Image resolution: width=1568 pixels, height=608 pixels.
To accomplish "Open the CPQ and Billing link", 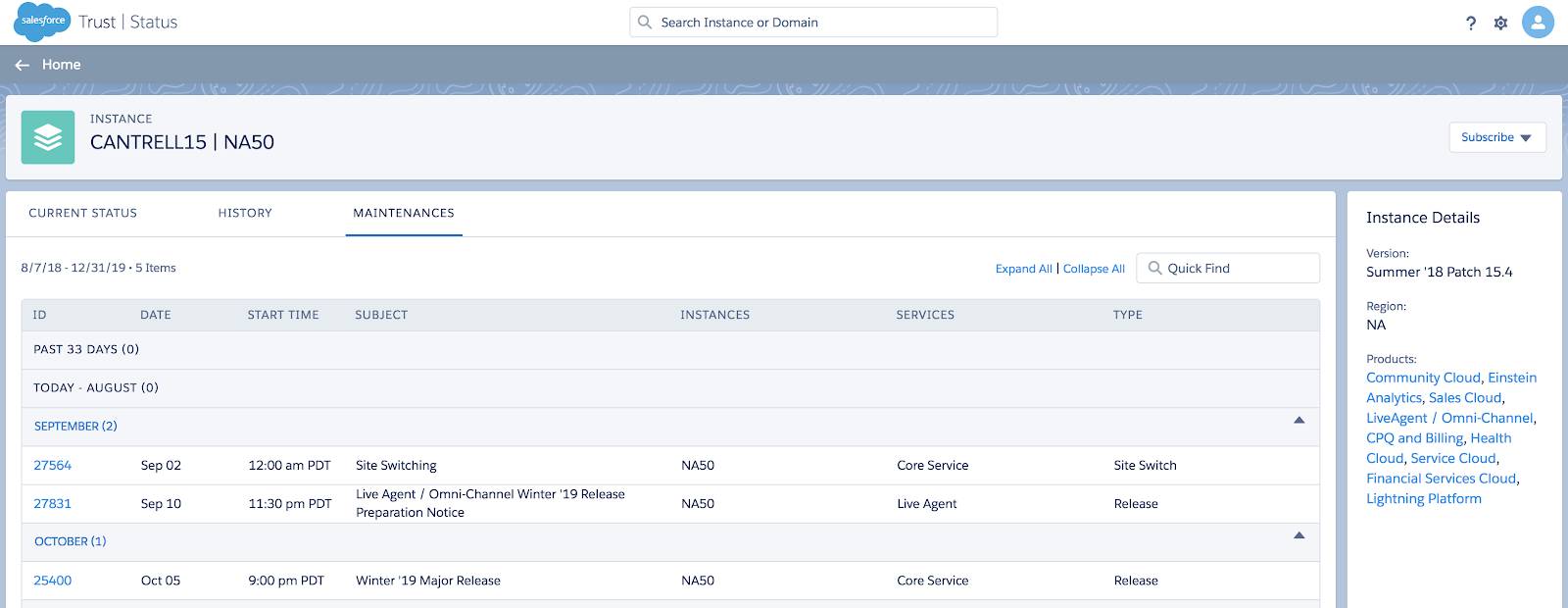I will (x=1415, y=438).
